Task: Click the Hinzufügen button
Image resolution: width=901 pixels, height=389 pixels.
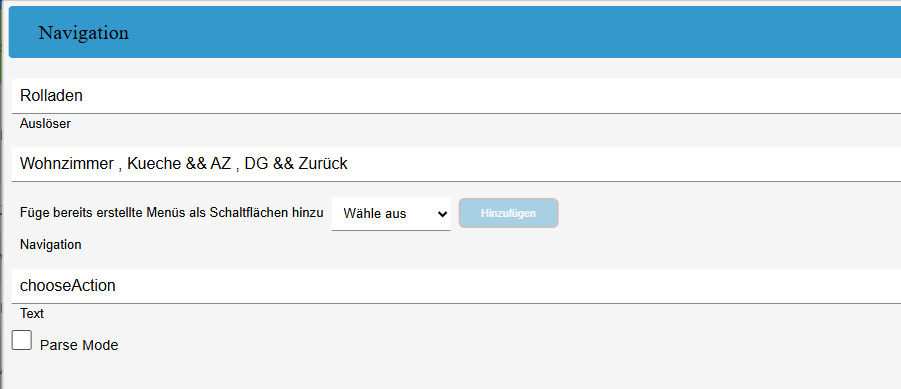Action: click(508, 213)
